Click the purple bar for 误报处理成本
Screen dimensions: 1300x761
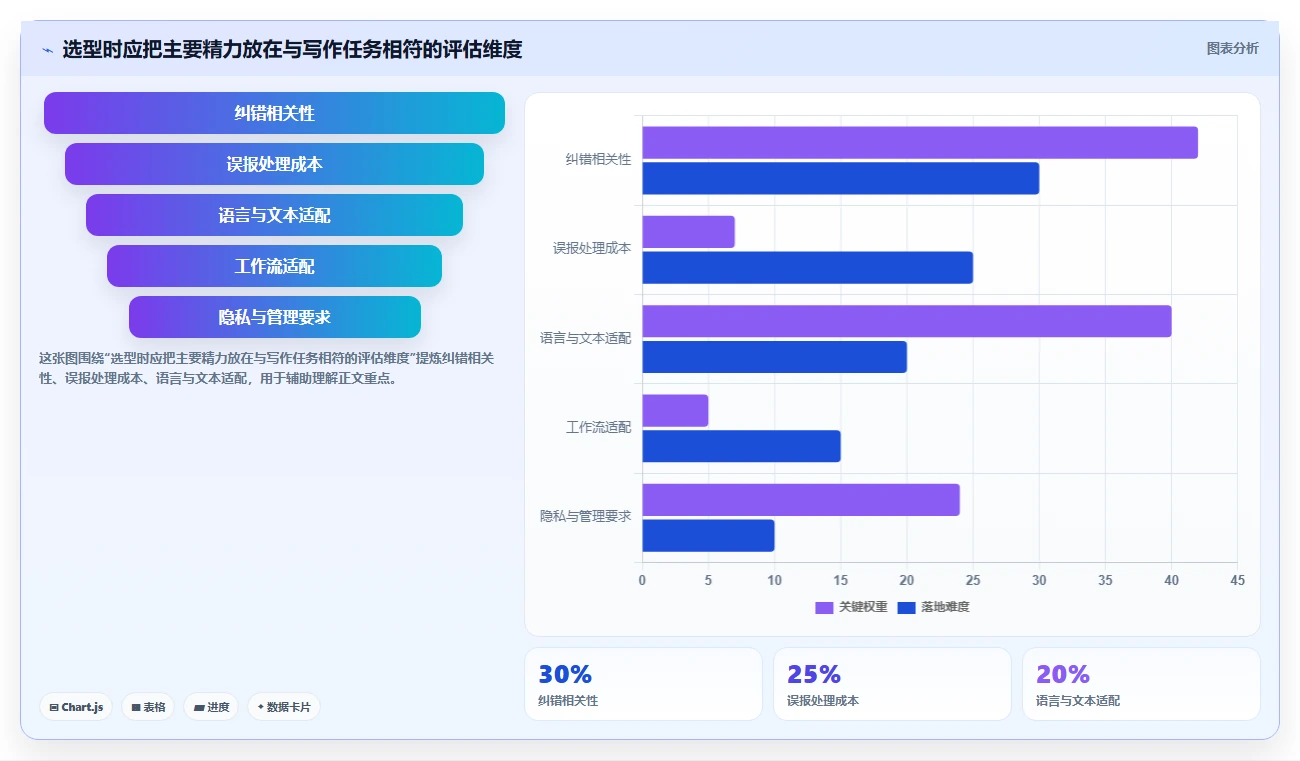coord(688,232)
